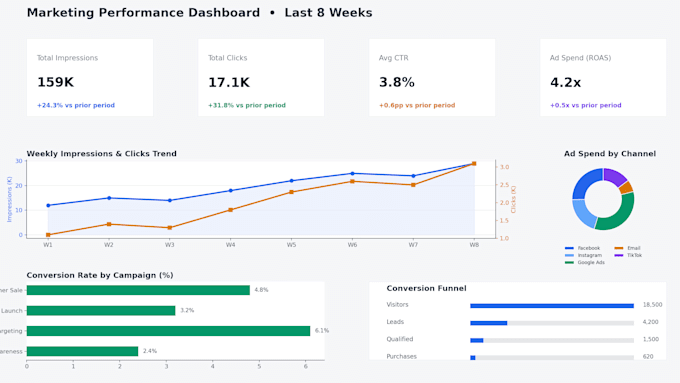
Task: Select the Leads funnel progress bar
Action: click(x=552, y=323)
